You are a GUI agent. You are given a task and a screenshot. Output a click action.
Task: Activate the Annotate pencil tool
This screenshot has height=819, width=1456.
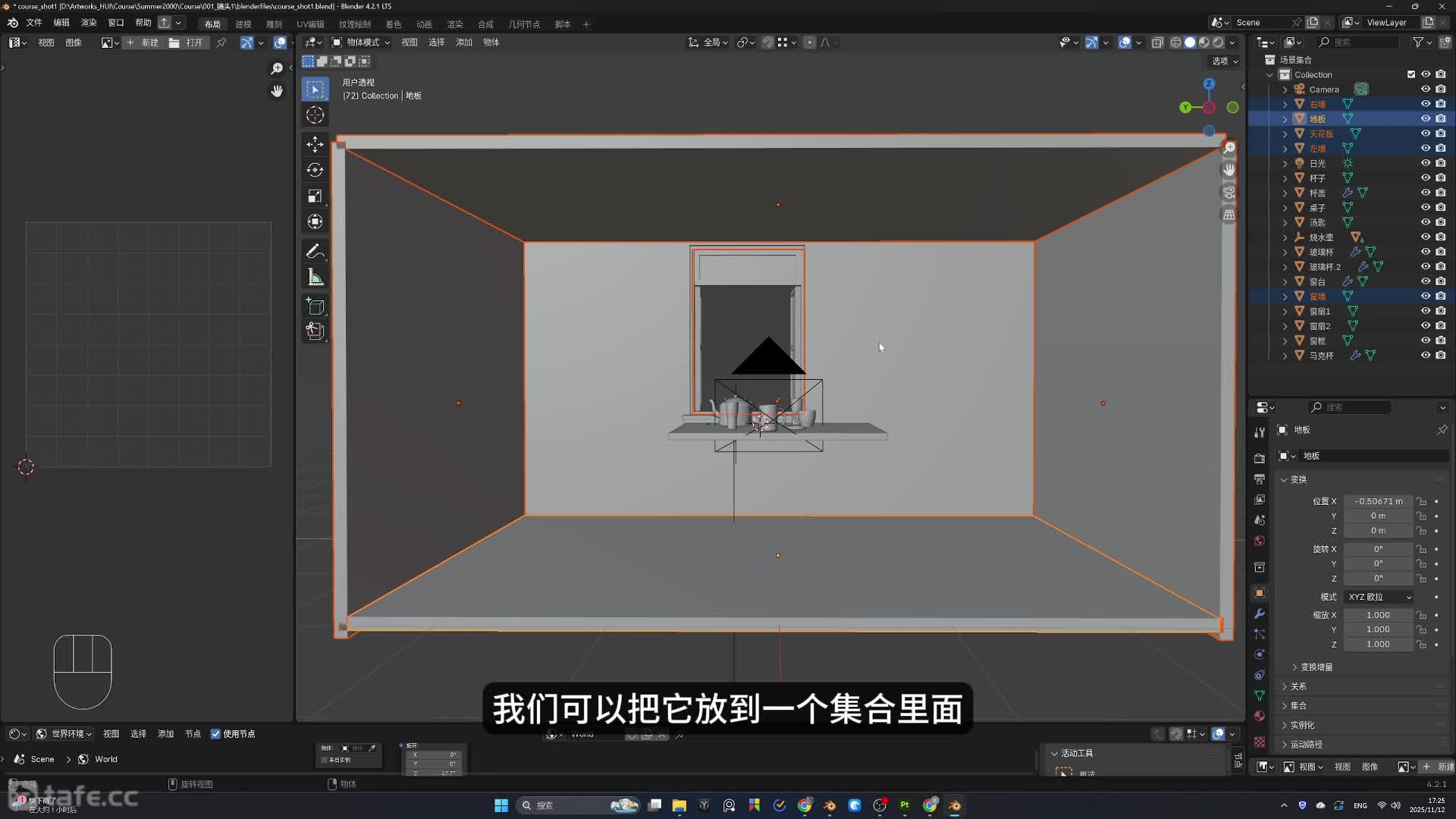point(315,251)
